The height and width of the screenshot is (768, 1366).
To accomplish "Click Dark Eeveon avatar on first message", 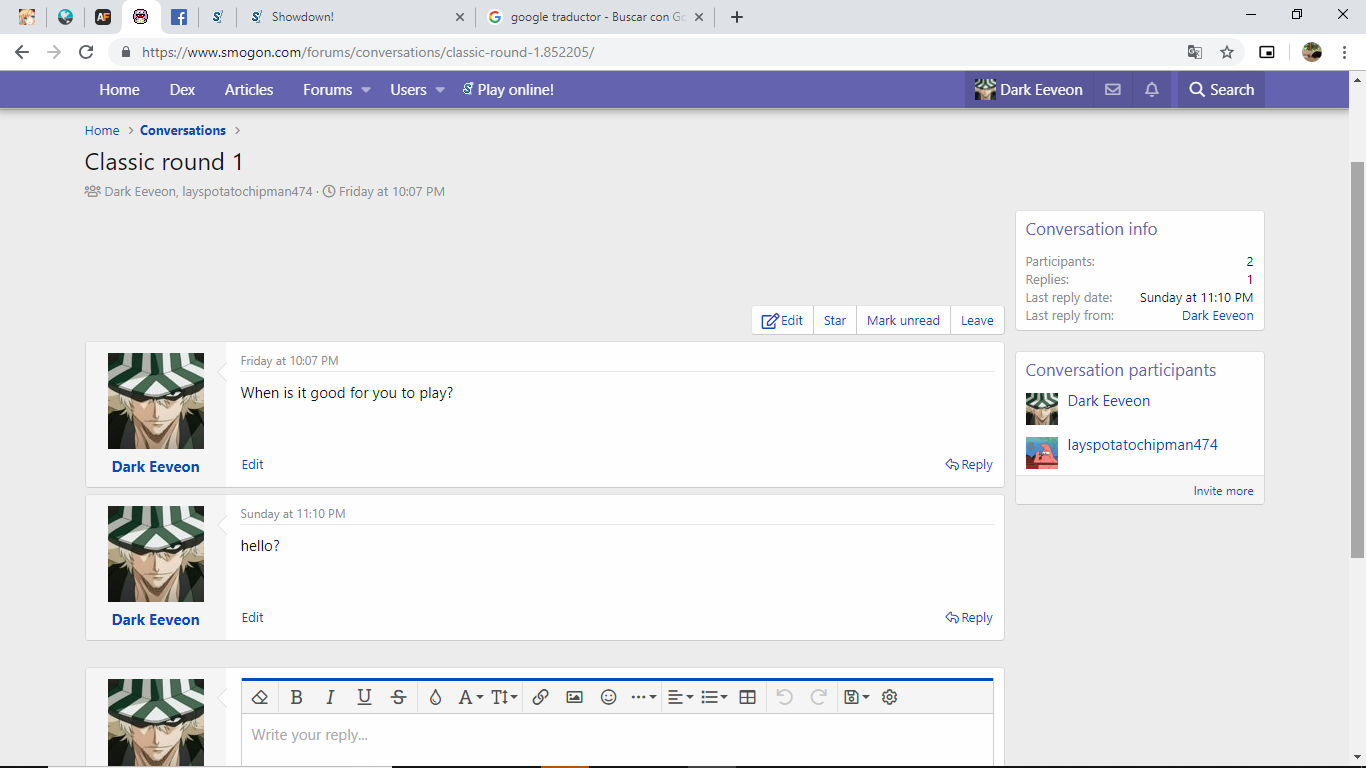I will click(156, 401).
